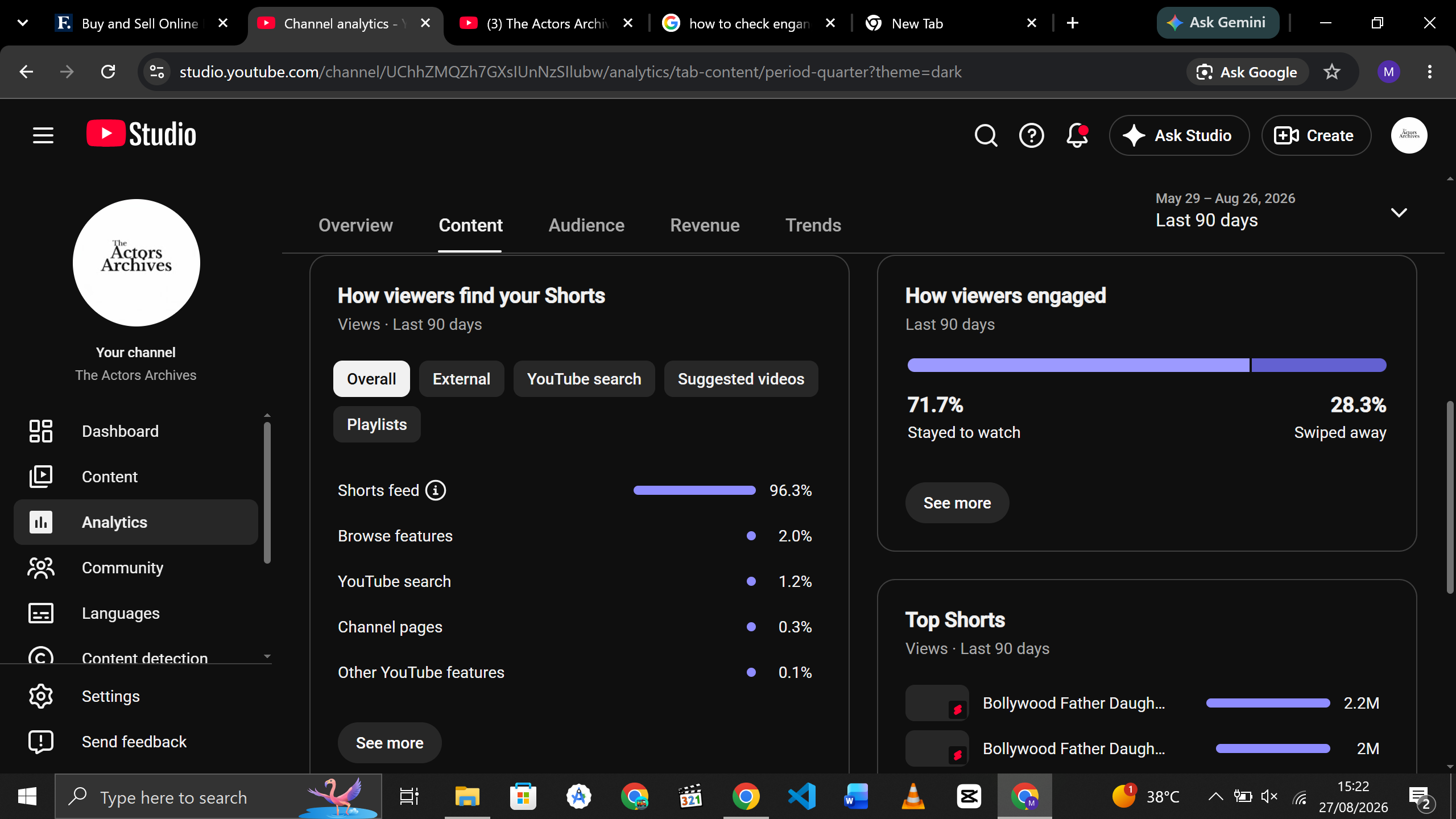Open VLC media player from taskbar
Viewport: 1456px width, 819px height.
913,796
